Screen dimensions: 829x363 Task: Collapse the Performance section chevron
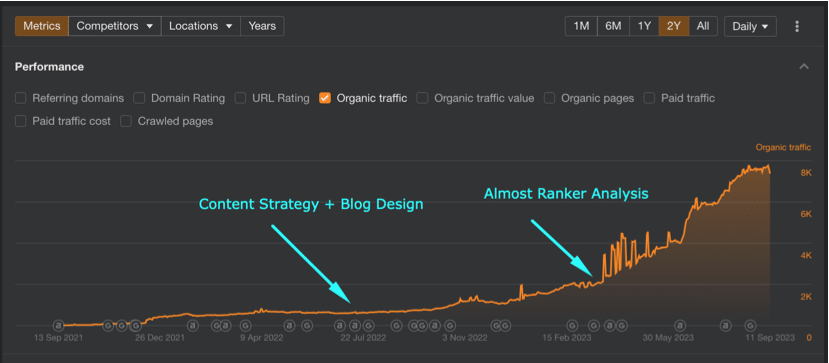click(804, 67)
